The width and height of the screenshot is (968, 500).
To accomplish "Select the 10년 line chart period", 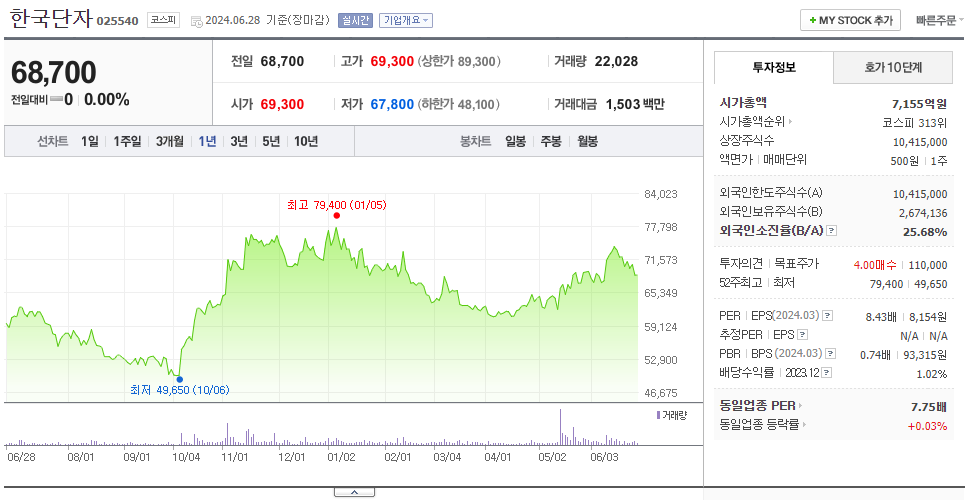I will [x=306, y=141].
